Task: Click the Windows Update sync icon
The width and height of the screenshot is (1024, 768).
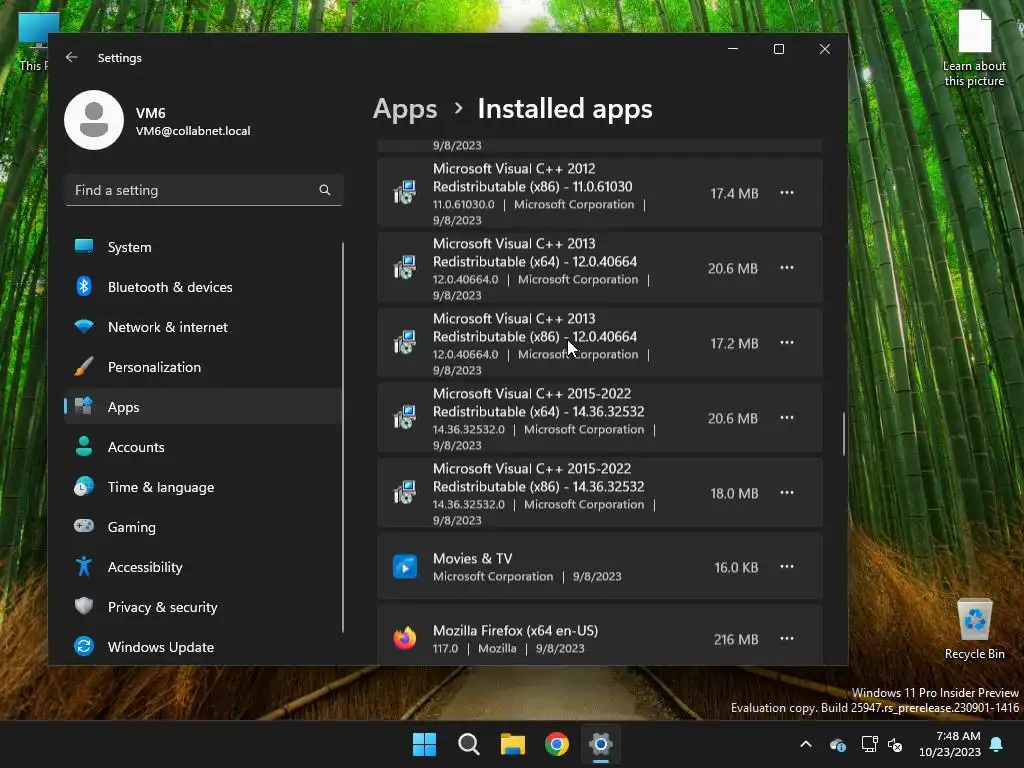Action: tap(84, 647)
